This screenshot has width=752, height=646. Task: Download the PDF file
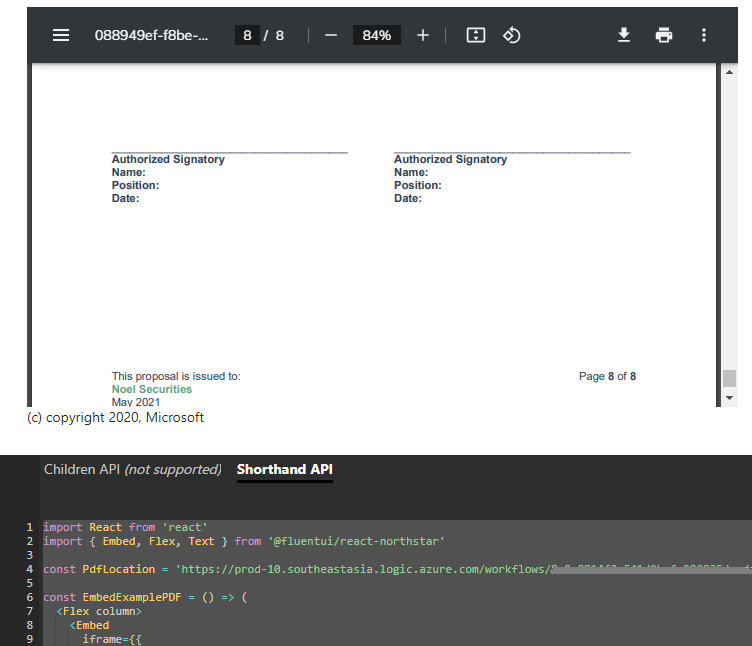[x=623, y=35]
